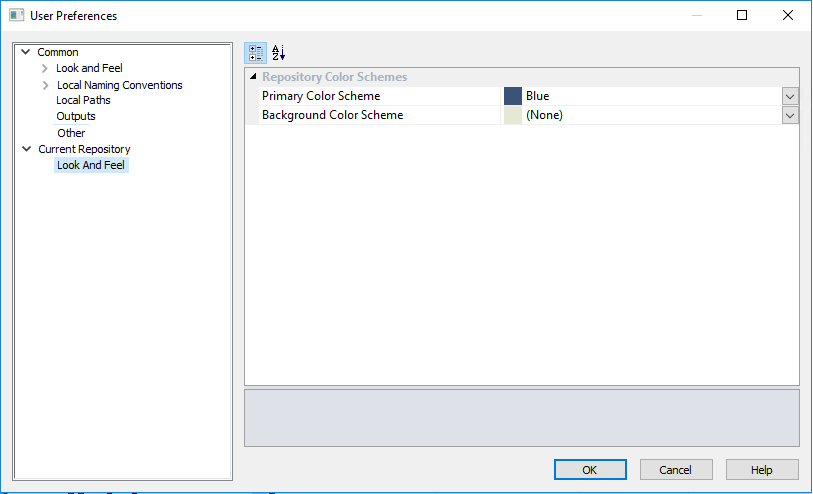813x494 pixels.
Task: Collapse the Repository Color Schemes category
Action: [253, 77]
